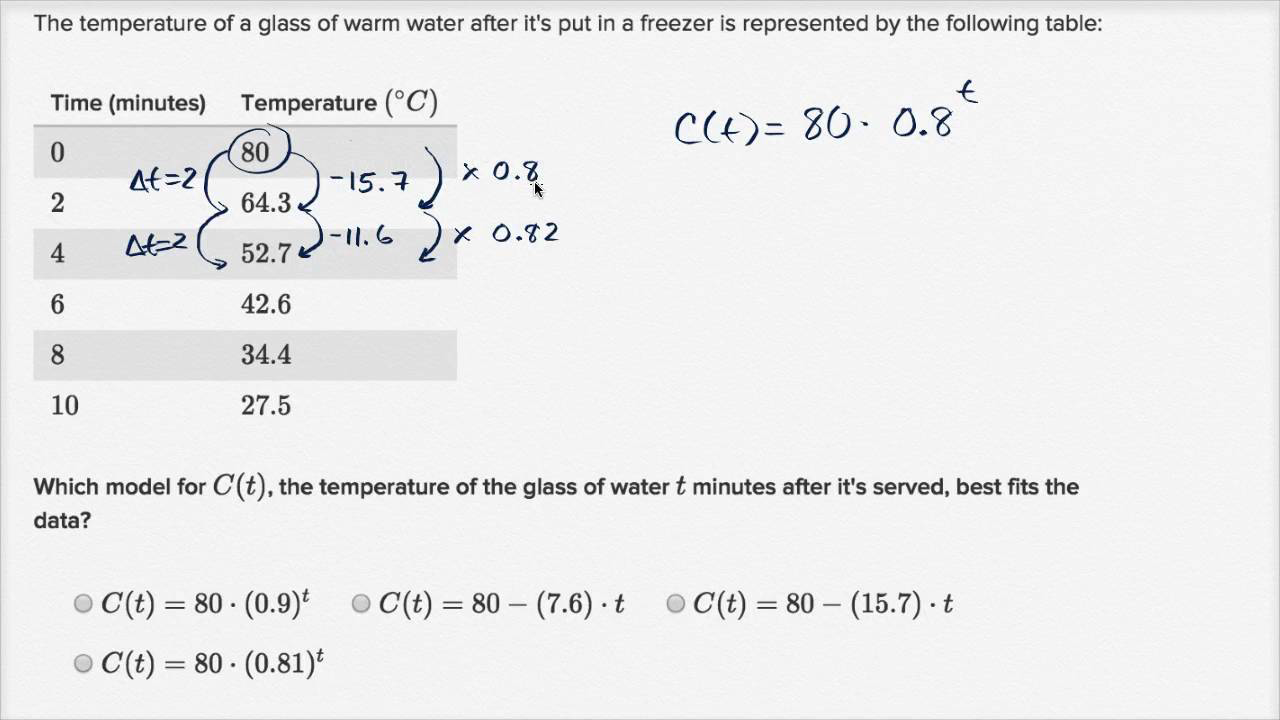Viewport: 1280px width, 720px height.
Task: Click the Time (minutes) column header
Action: 128,103
